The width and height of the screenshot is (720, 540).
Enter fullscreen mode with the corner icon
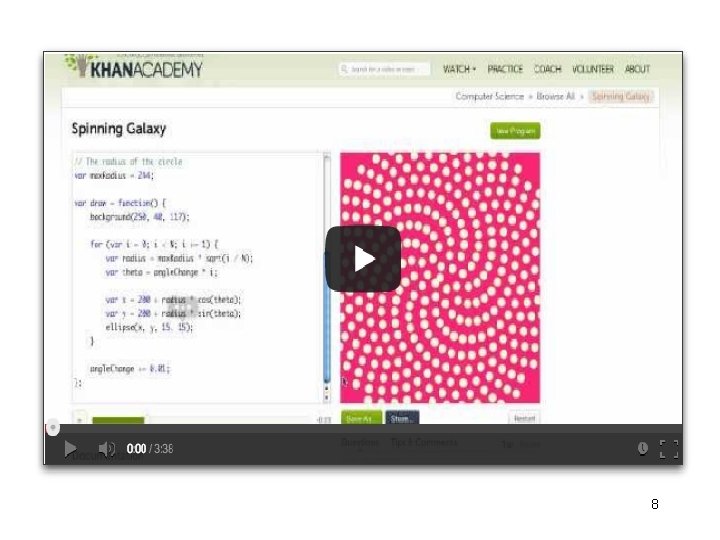point(669,449)
